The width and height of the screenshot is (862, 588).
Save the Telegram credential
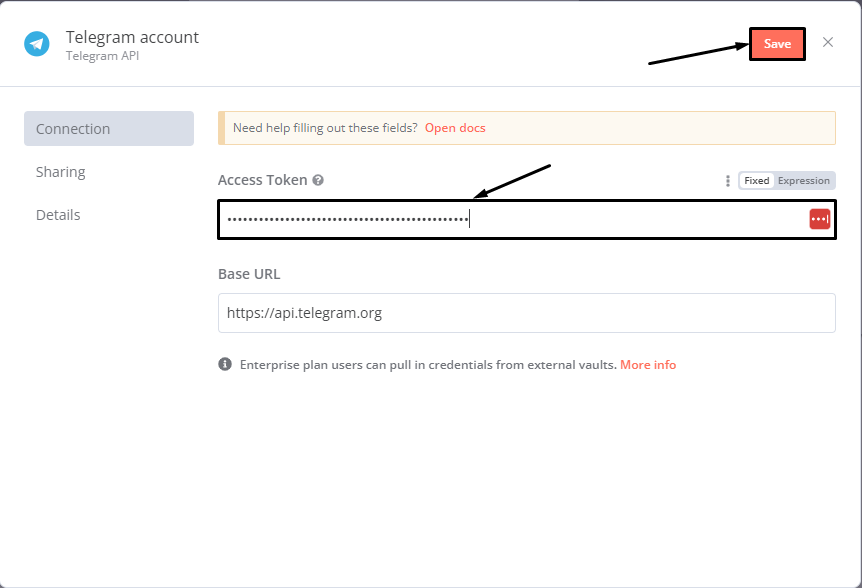point(777,44)
